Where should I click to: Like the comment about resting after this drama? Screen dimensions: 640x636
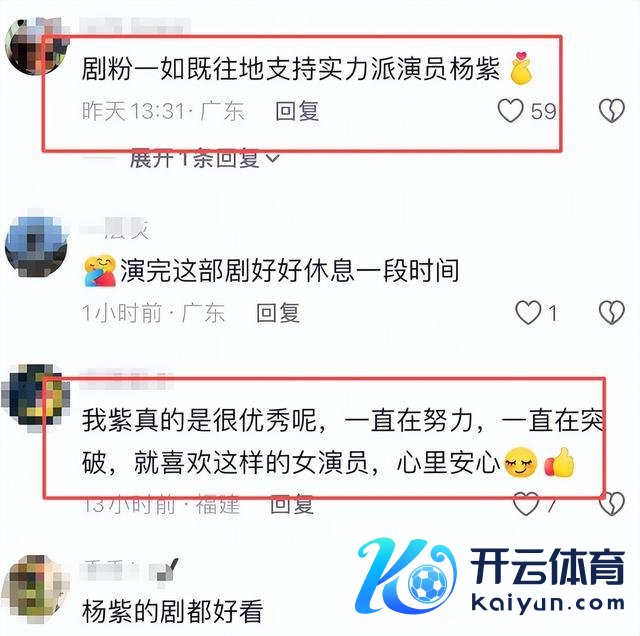pos(528,313)
